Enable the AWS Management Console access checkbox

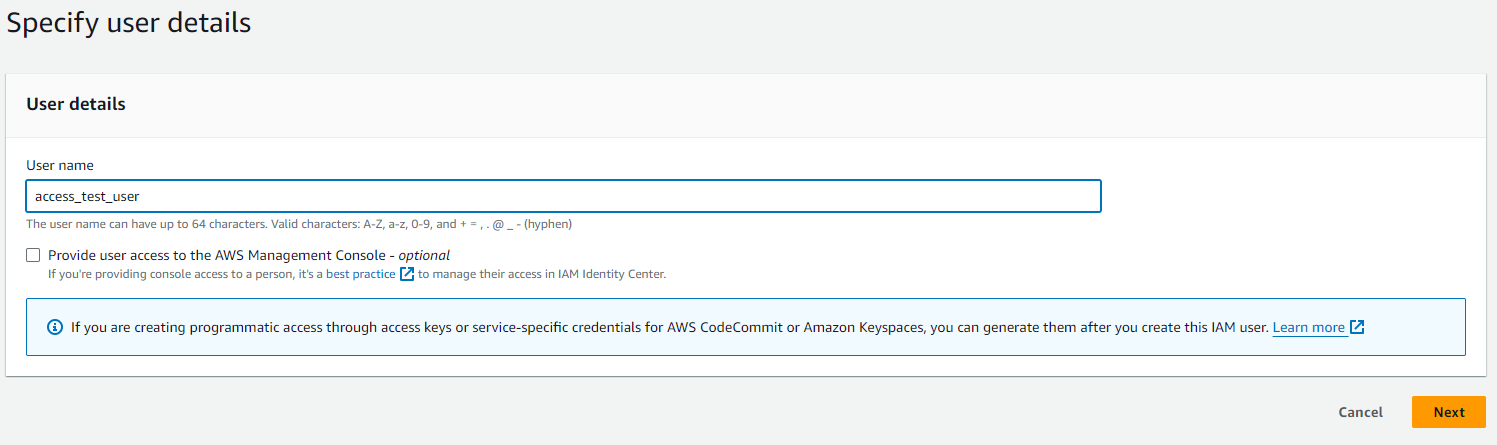click(34, 255)
